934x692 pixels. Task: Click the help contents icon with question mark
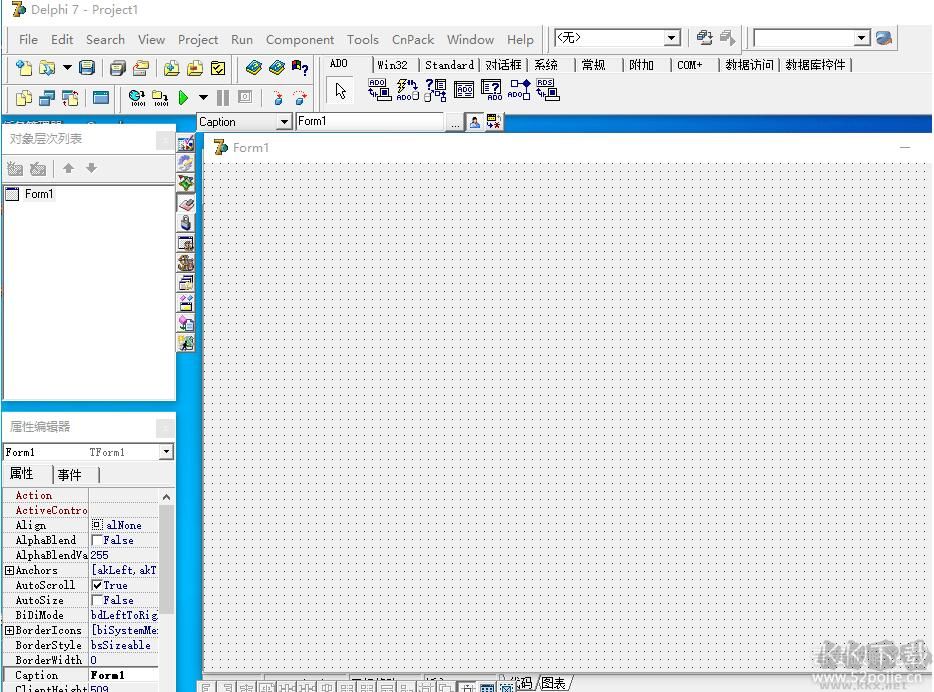click(x=300, y=68)
